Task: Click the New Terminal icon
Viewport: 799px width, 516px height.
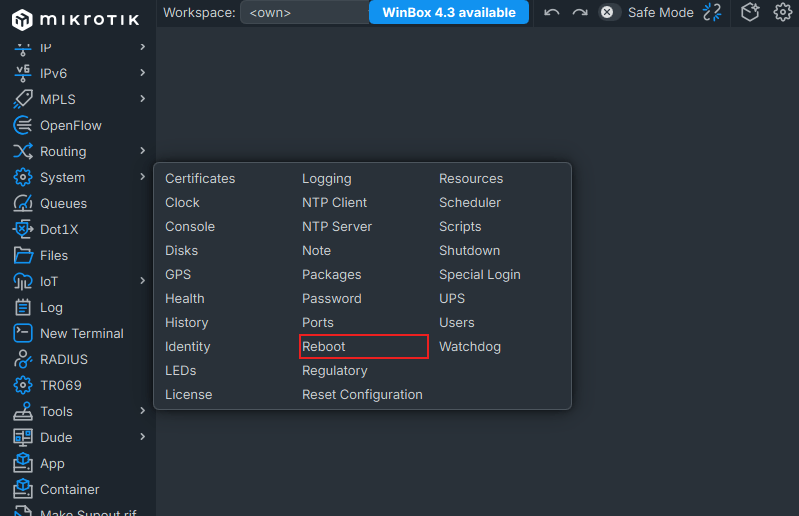Action: [23, 333]
